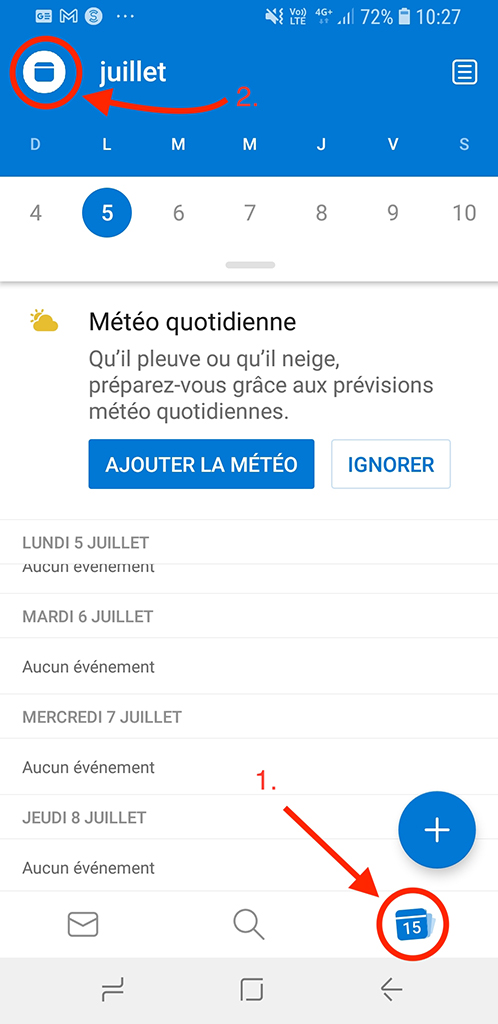Screen dimensions: 498x1024
Task: Click AJOUTER LA MÉTÉO button
Action: pyautogui.click(x=202, y=464)
